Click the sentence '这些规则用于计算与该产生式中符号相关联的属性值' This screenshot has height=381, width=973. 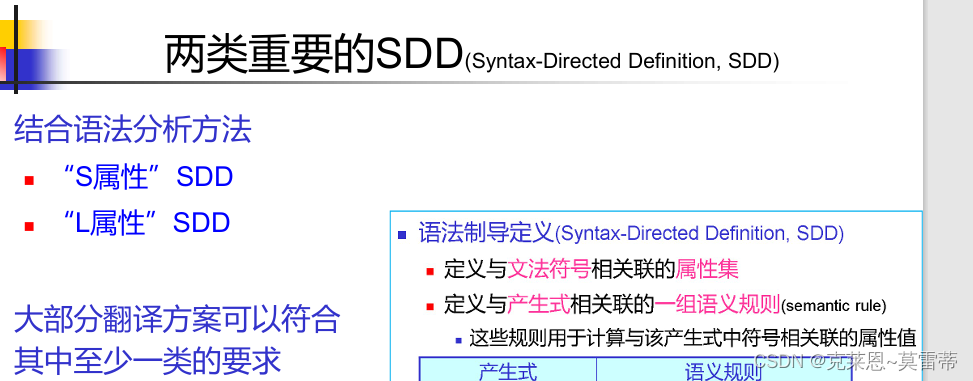[x=693, y=339]
